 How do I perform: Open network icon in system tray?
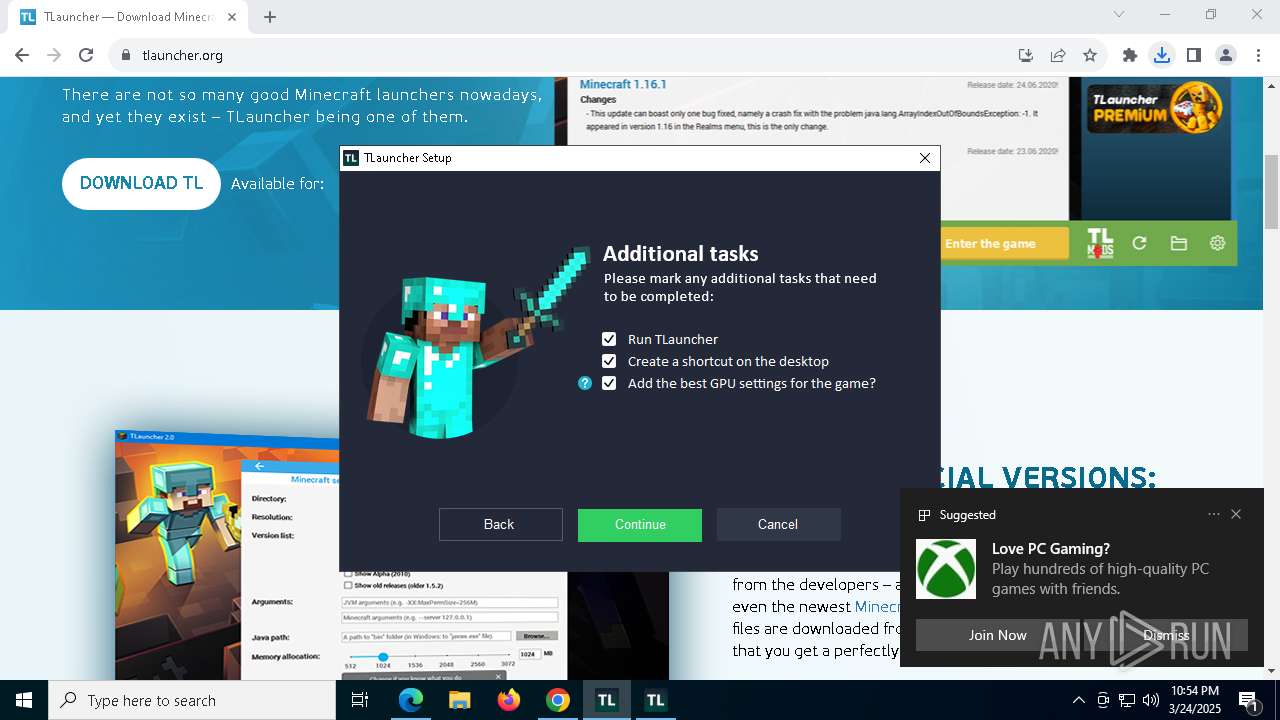pyautogui.click(x=1127, y=700)
